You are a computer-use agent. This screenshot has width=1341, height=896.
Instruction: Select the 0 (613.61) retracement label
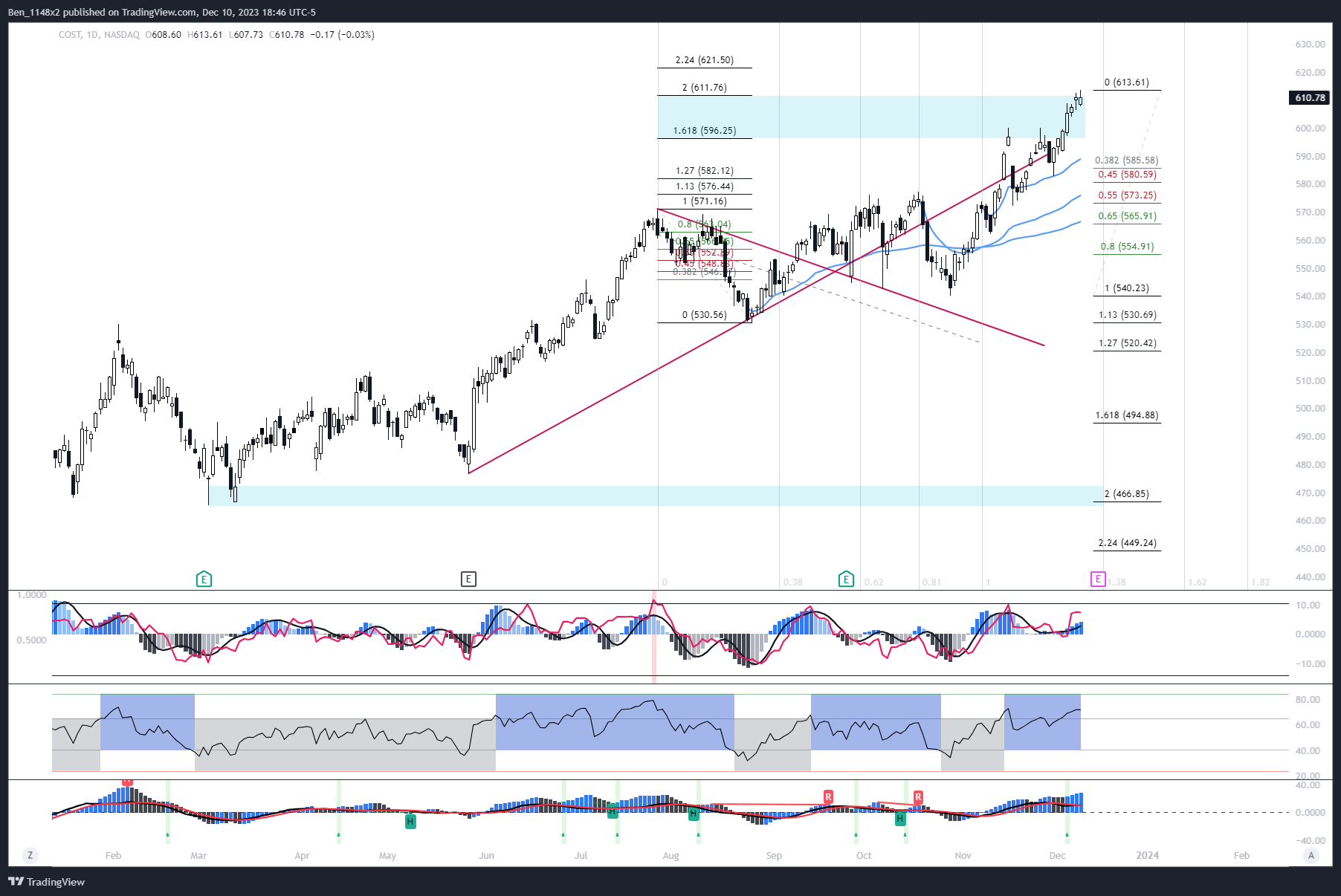pos(1126,82)
